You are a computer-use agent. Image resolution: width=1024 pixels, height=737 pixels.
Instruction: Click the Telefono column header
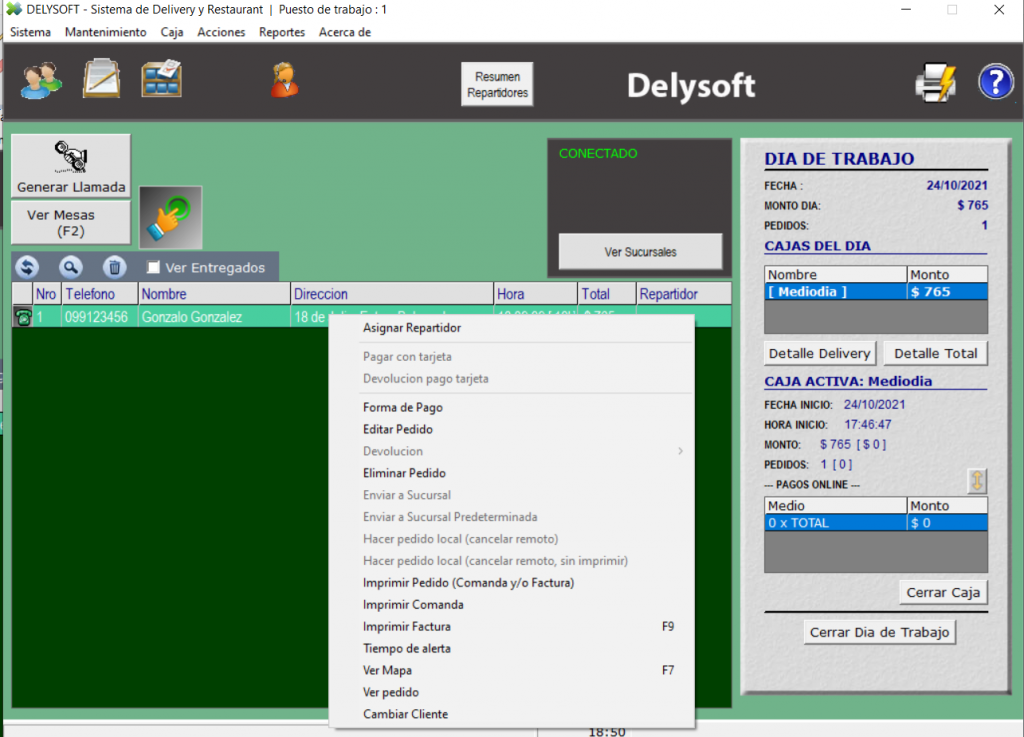tap(99, 294)
